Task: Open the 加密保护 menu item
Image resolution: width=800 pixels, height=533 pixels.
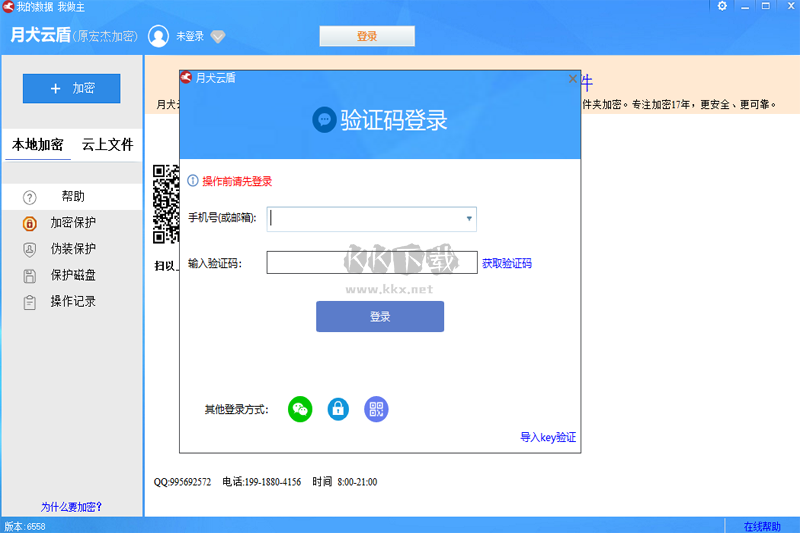Action: click(72, 222)
